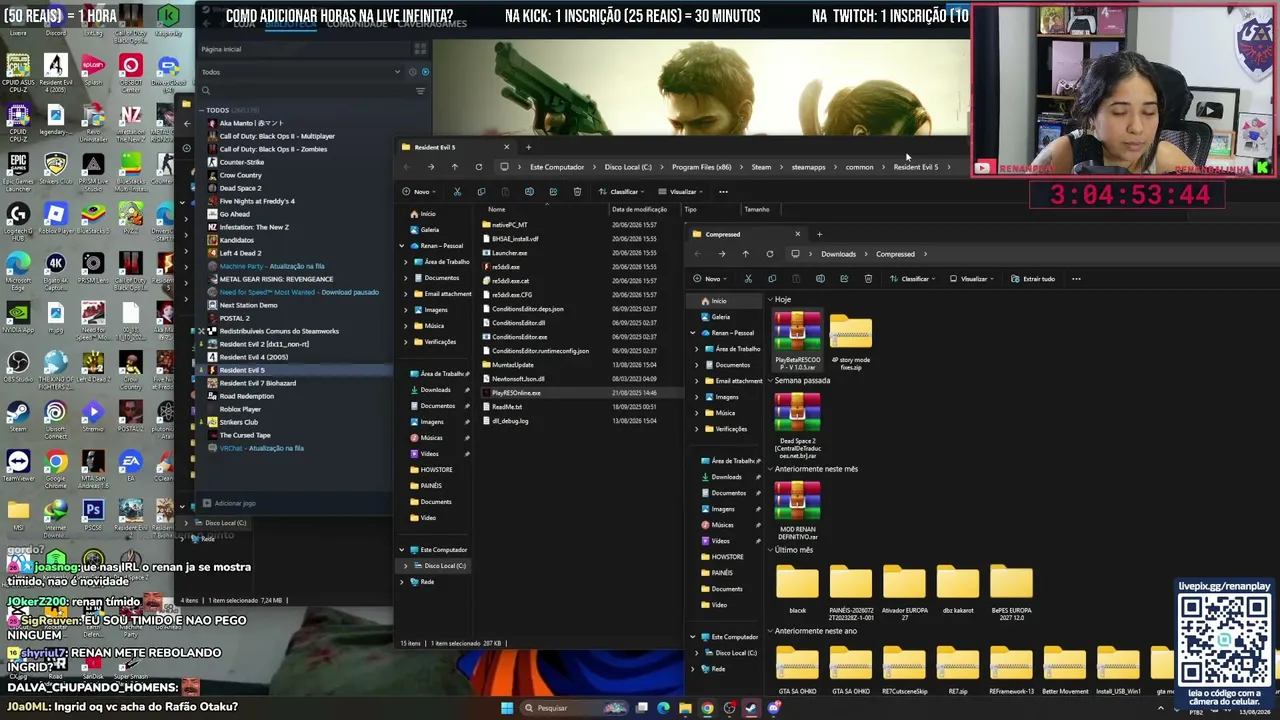This screenshot has width=1280, height=720.
Task: Open the Novo dropdown in Resident Evil 5 window
Action: (421, 192)
